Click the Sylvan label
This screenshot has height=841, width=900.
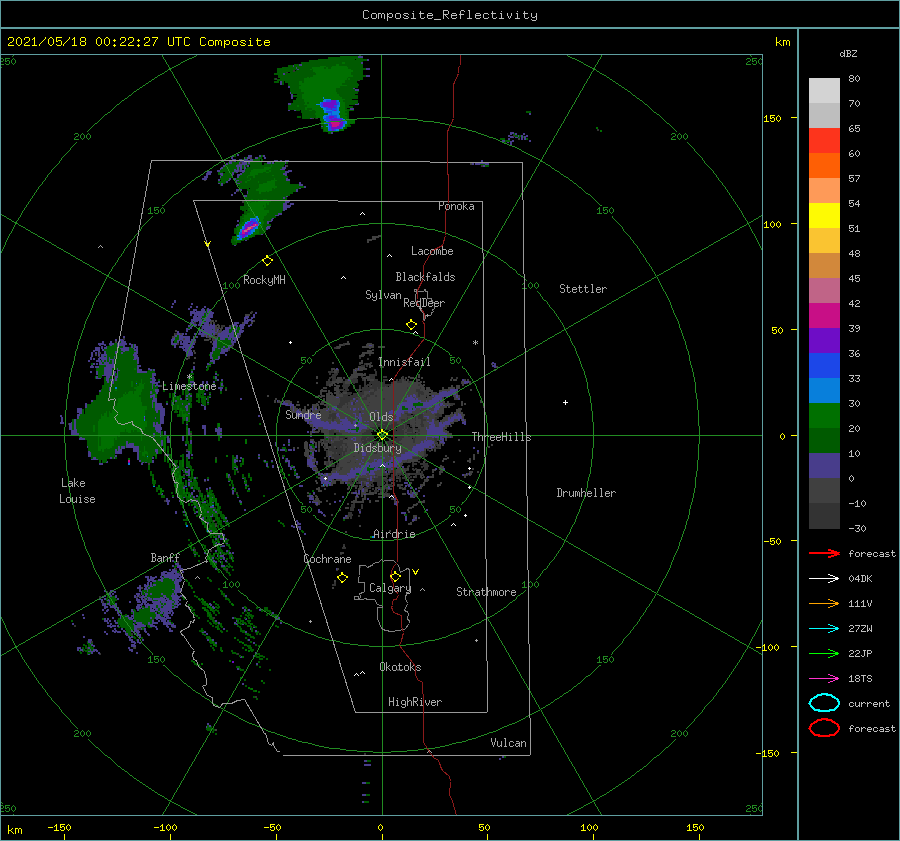383,295
